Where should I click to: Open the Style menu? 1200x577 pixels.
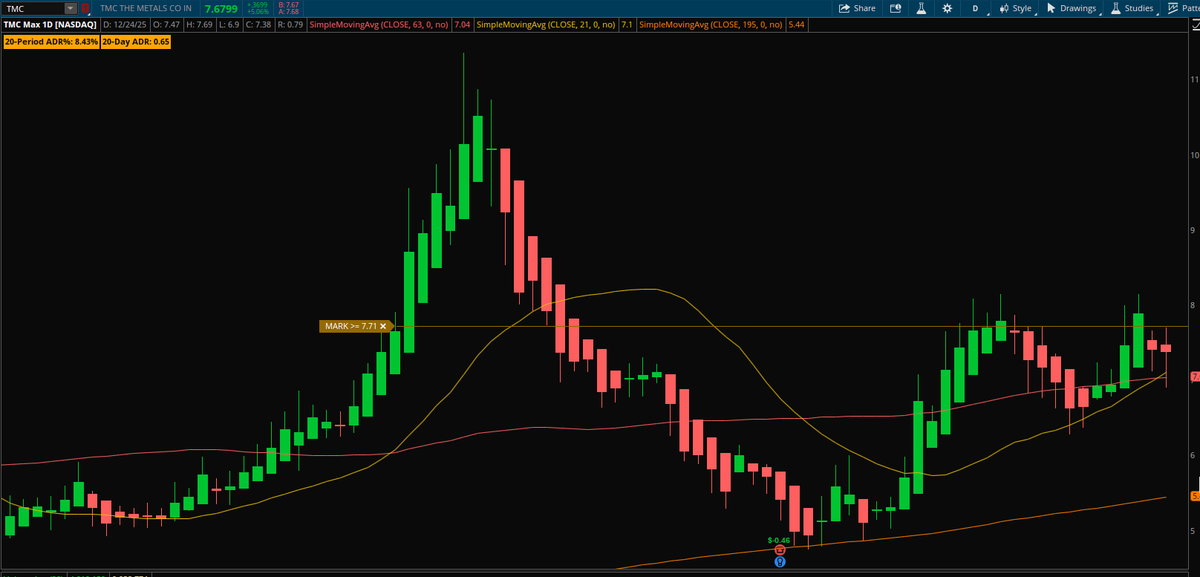pyautogui.click(x=1015, y=8)
